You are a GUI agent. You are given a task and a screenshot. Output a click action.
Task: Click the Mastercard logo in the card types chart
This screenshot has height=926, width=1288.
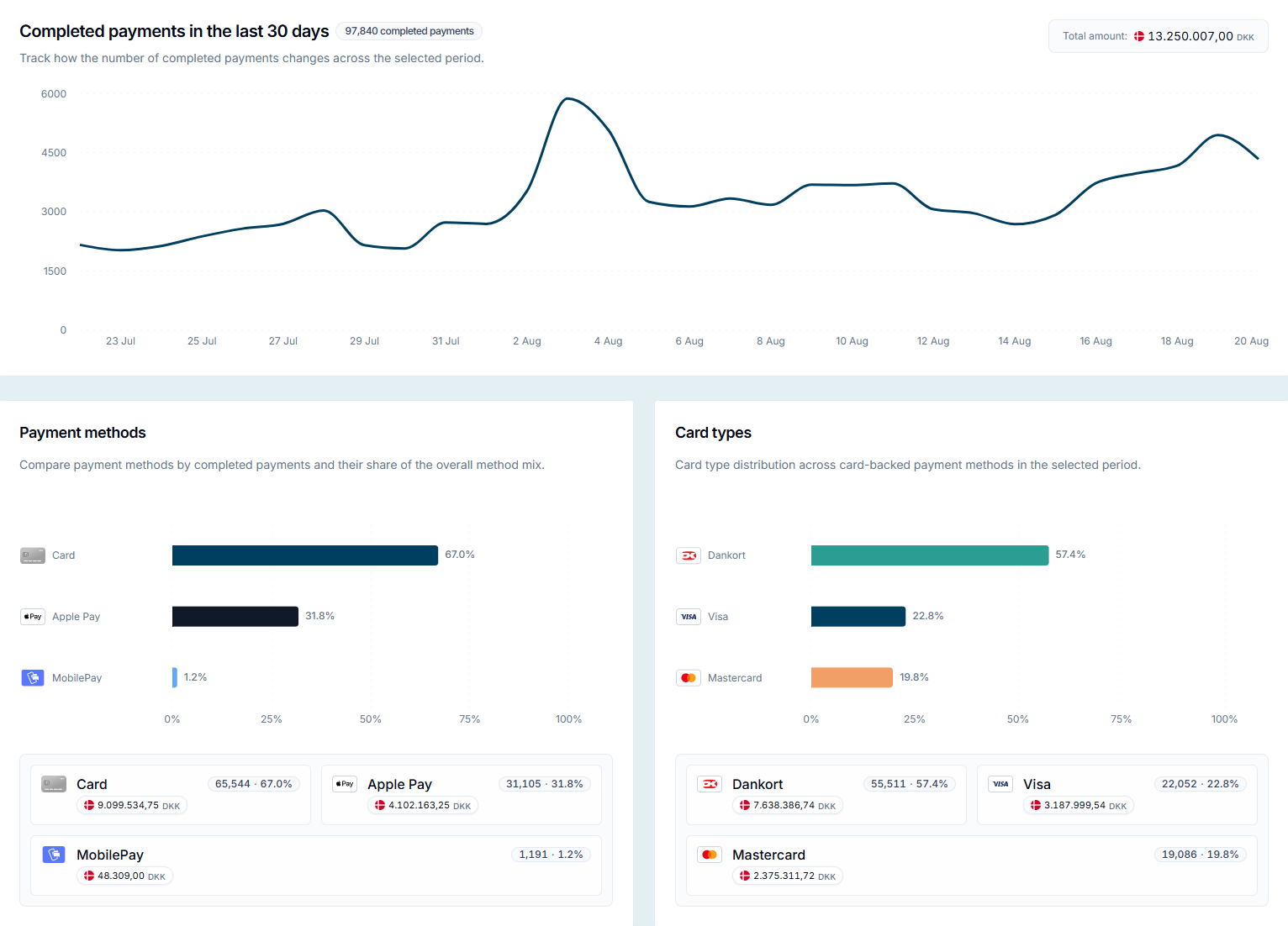[689, 678]
